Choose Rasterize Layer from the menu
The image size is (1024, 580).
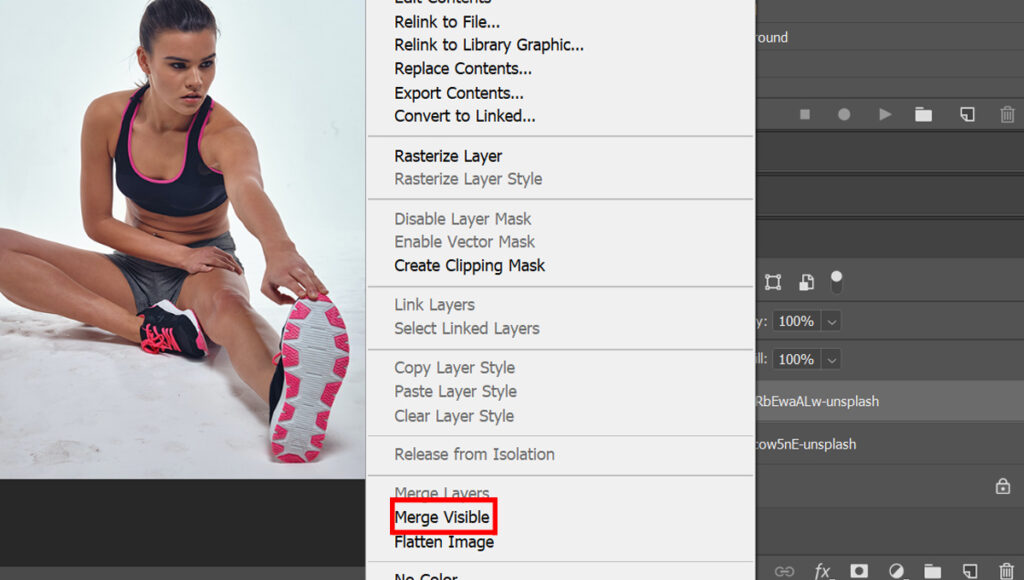[x=448, y=156]
